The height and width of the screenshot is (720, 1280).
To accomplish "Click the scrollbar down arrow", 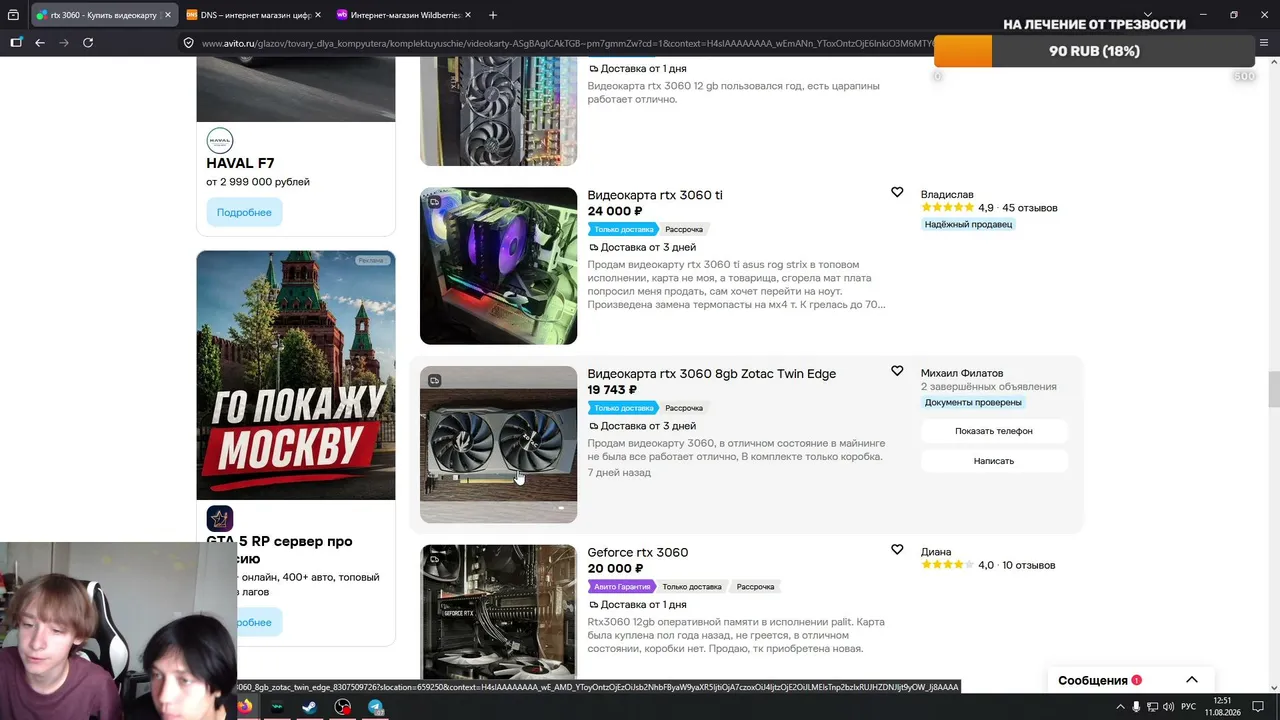I will tap(1273, 690).
